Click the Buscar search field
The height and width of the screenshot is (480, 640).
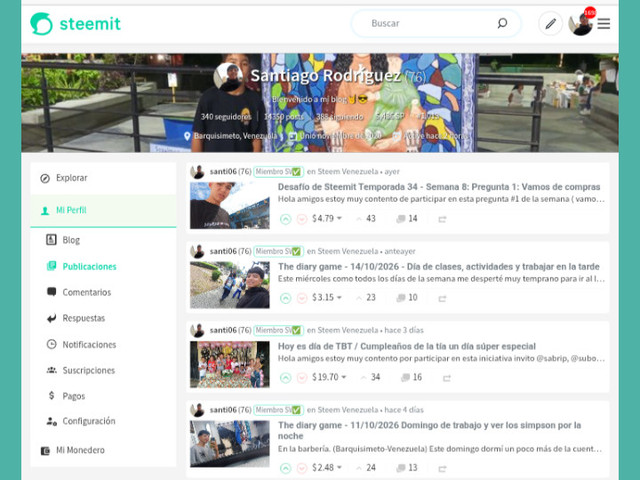[436, 23]
